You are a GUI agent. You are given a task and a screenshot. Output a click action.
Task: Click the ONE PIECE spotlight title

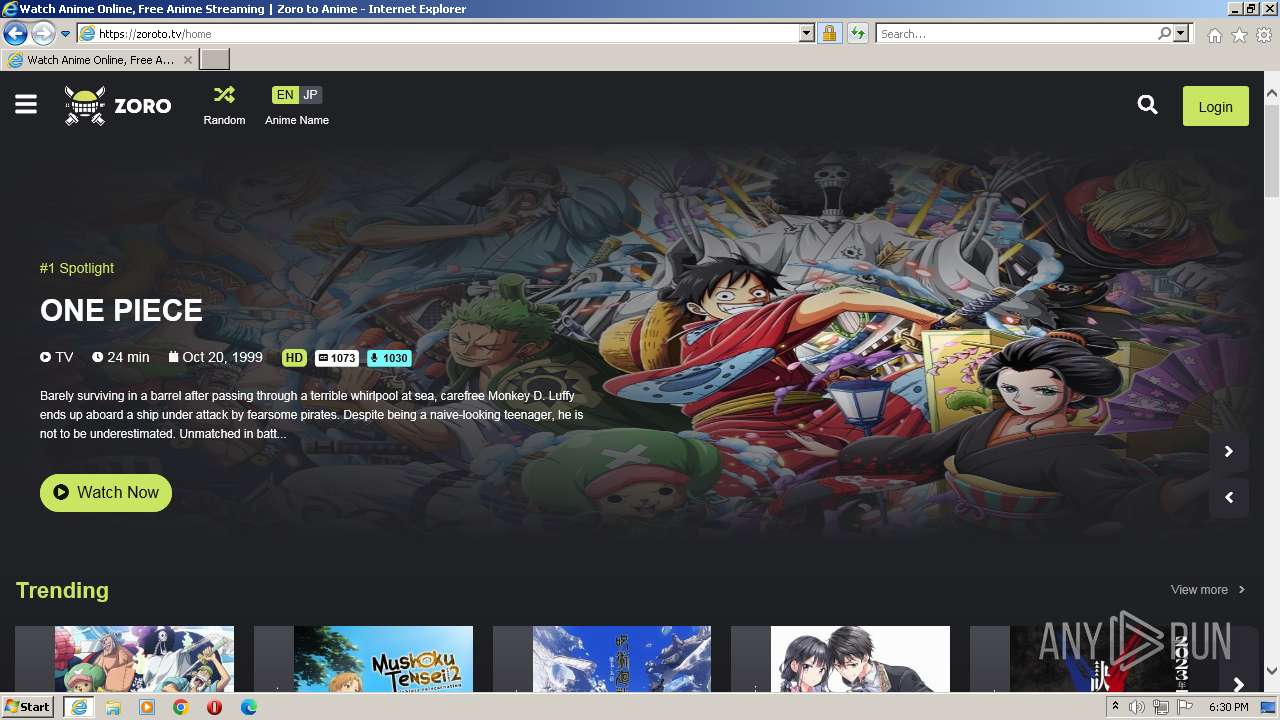click(x=121, y=310)
